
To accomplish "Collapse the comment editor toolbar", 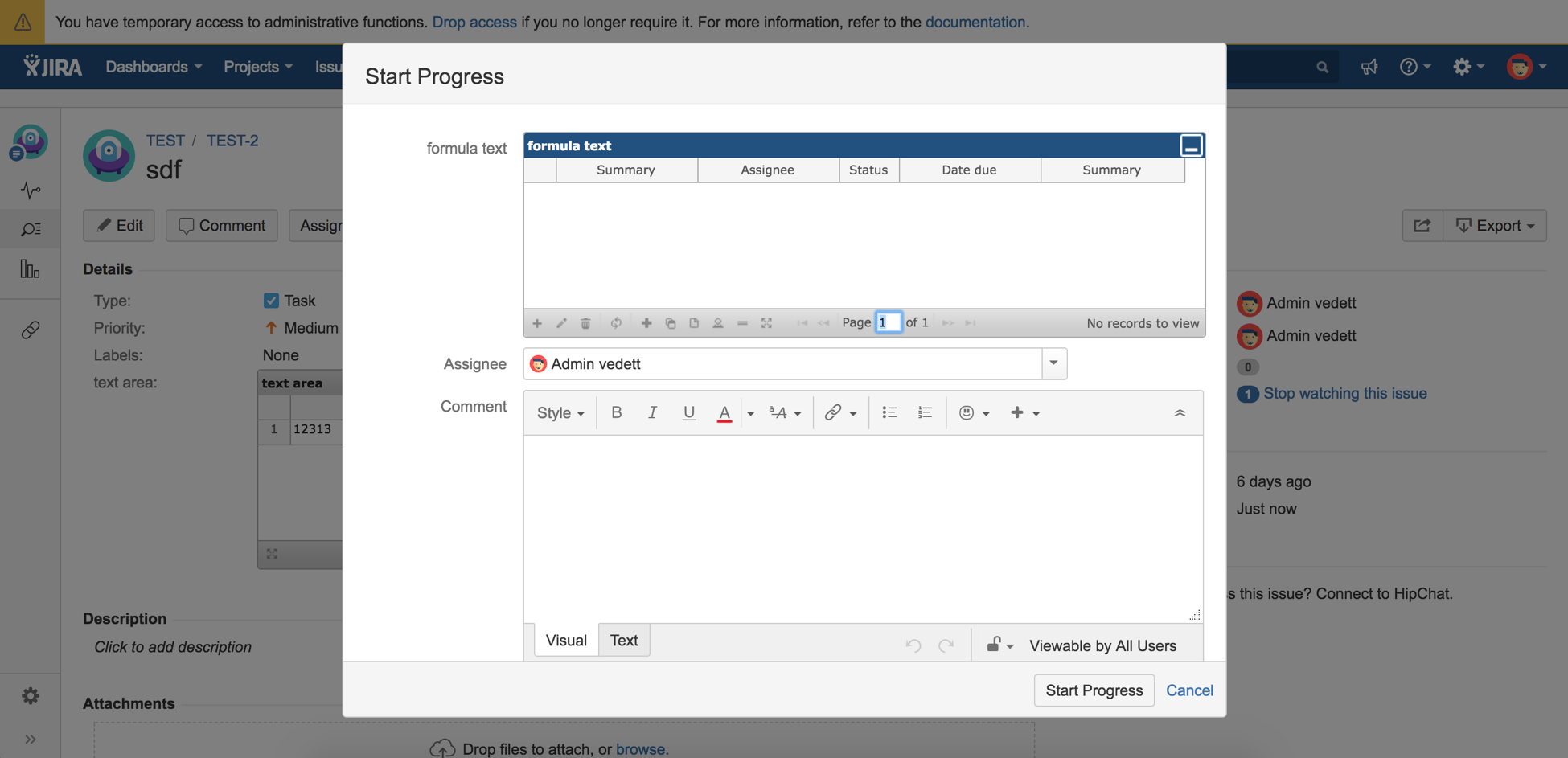I will coord(1180,412).
